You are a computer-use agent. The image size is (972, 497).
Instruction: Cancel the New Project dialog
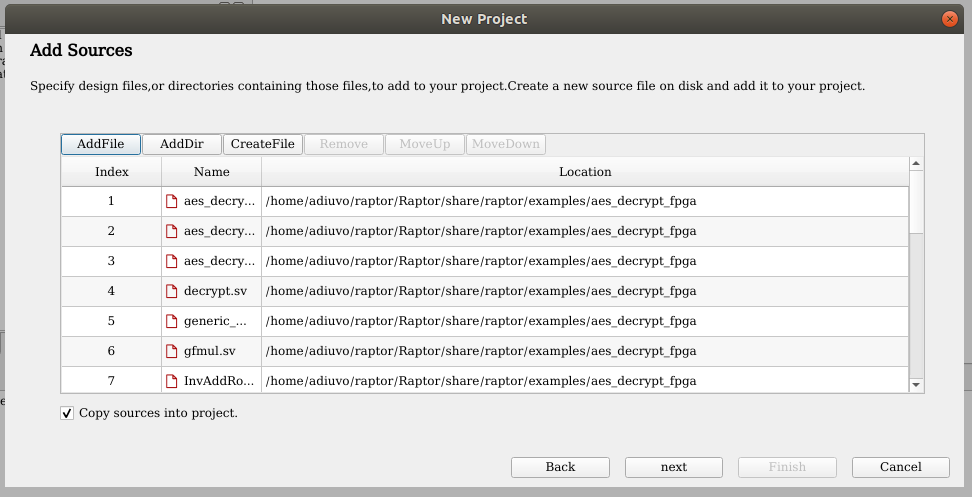901,467
